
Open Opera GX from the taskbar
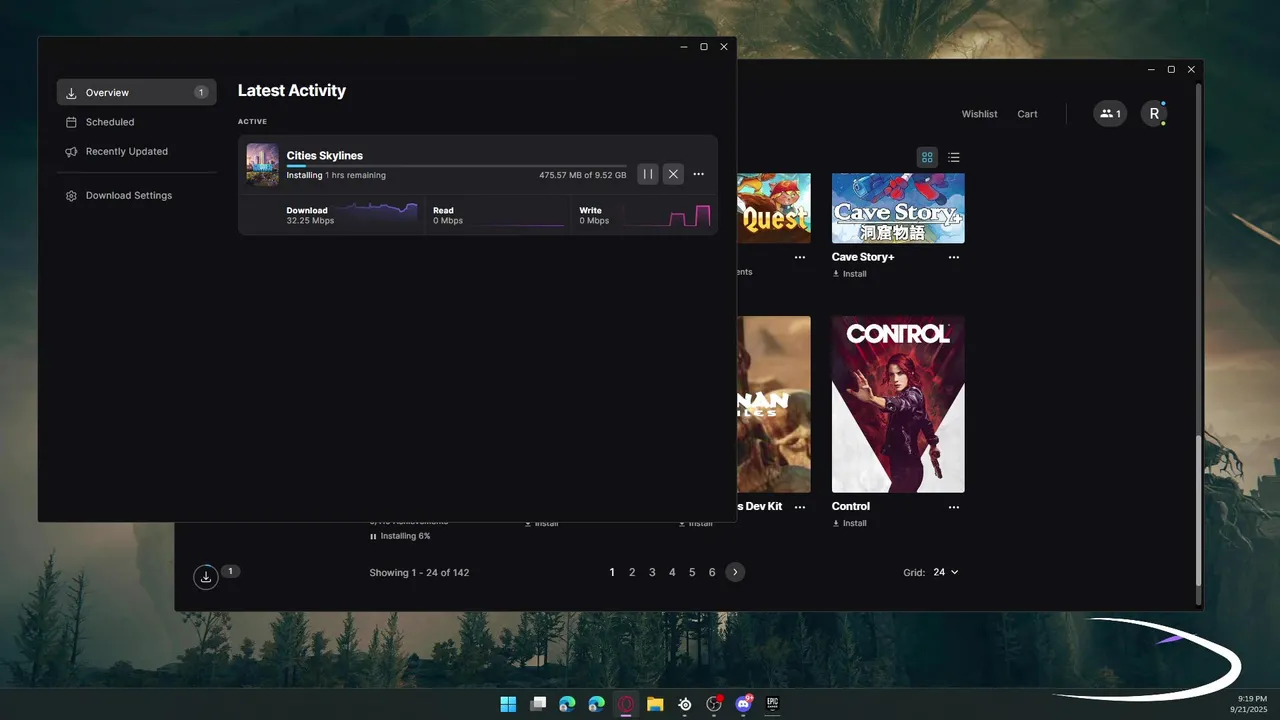coord(626,704)
